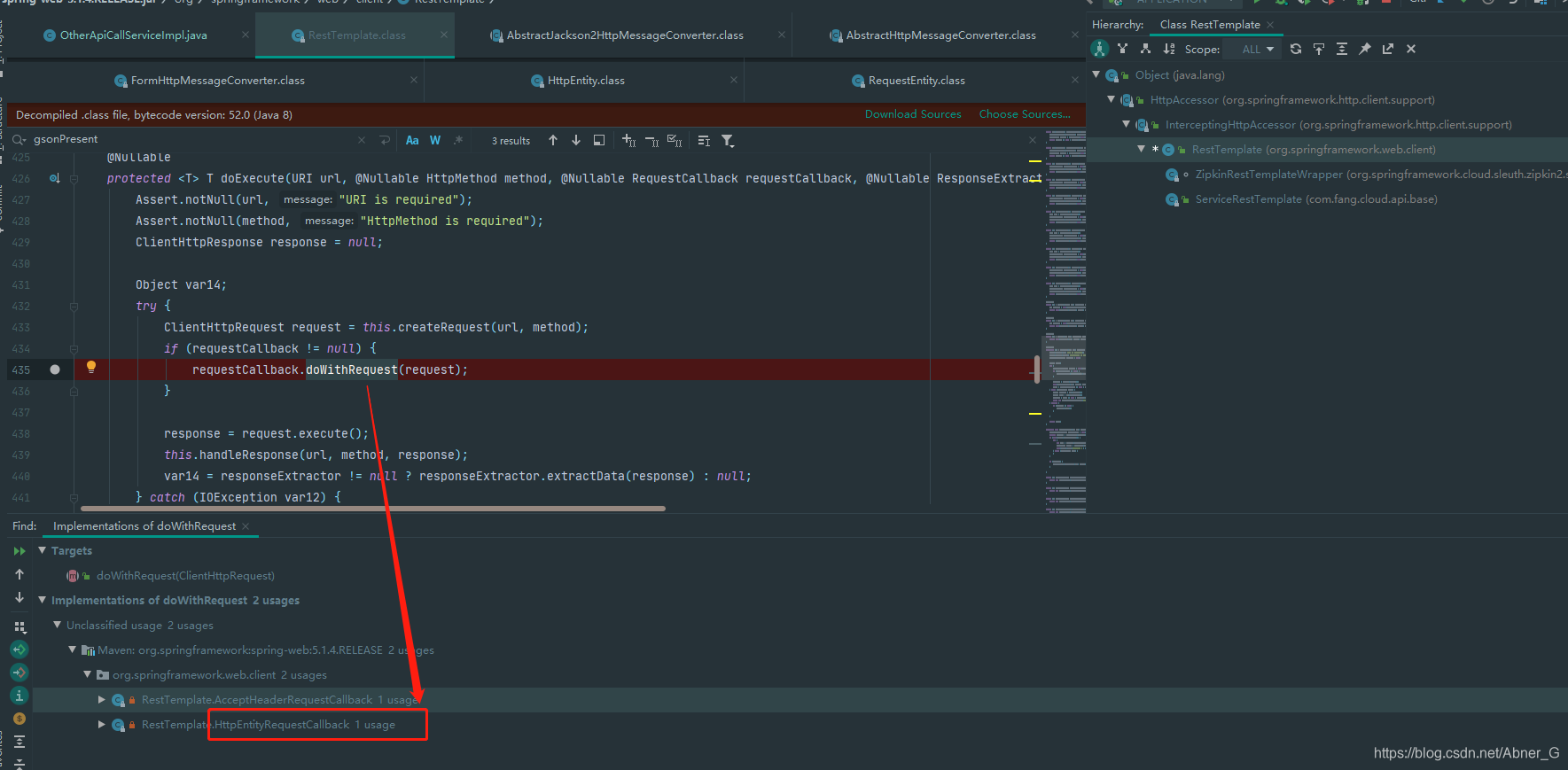This screenshot has height=770, width=1568.
Task: Go to previous search occurrence
Action: tap(553, 140)
